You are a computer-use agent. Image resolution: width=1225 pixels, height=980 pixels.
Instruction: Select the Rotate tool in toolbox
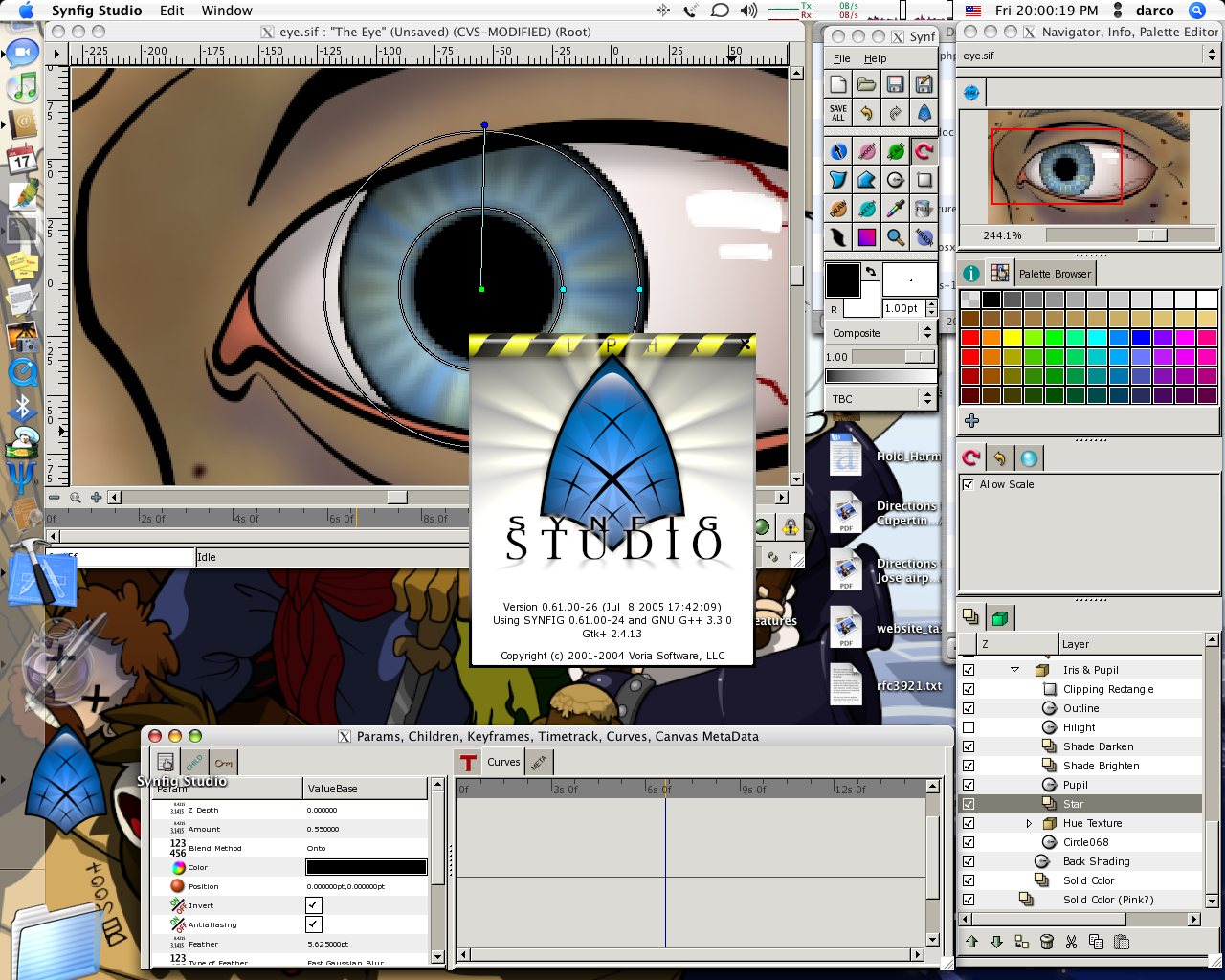[924, 151]
